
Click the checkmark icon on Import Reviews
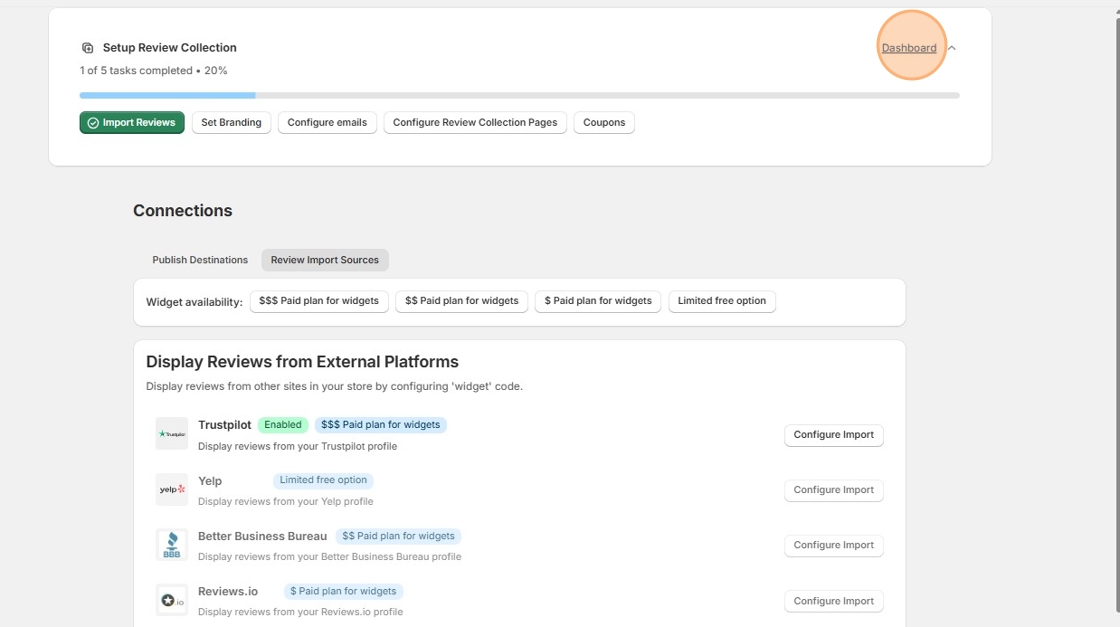(93, 122)
